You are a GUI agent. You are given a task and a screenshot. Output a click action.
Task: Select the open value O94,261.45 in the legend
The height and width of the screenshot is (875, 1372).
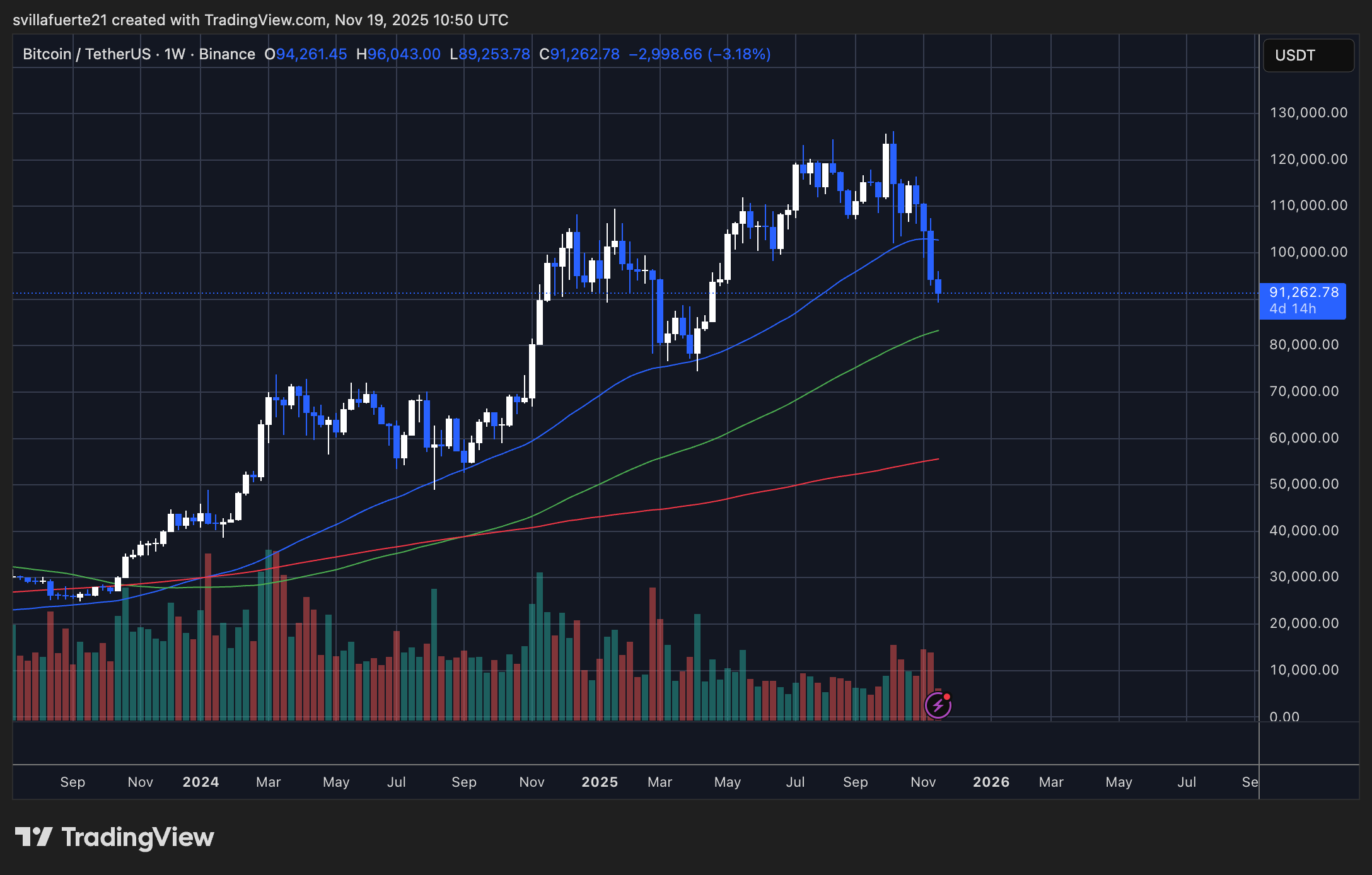pyautogui.click(x=307, y=54)
